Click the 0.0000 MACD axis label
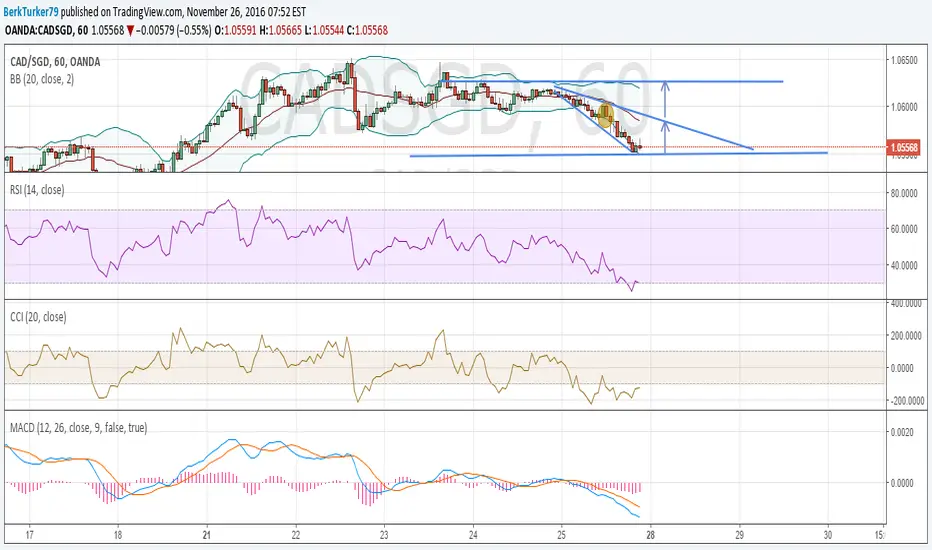Viewport: 932px width, 550px height. click(x=902, y=483)
